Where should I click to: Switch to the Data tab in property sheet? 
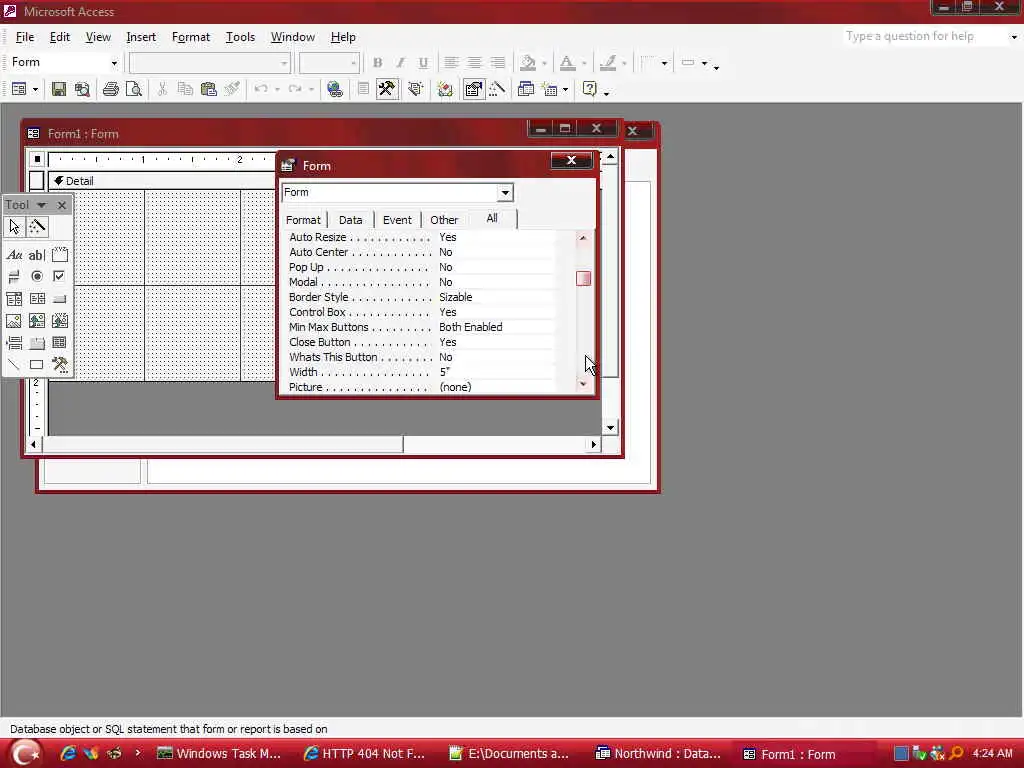(x=351, y=220)
